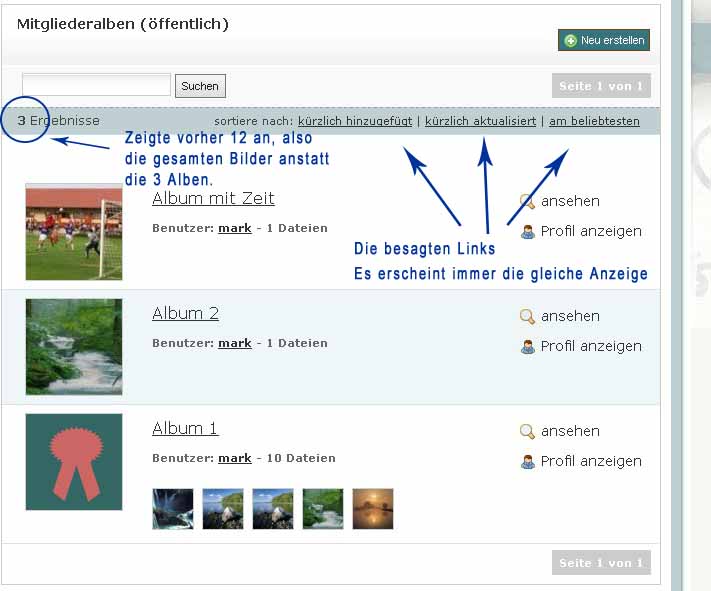
Task: Click the profile icon in Album mit Zeit row
Action: pyautogui.click(x=527, y=232)
